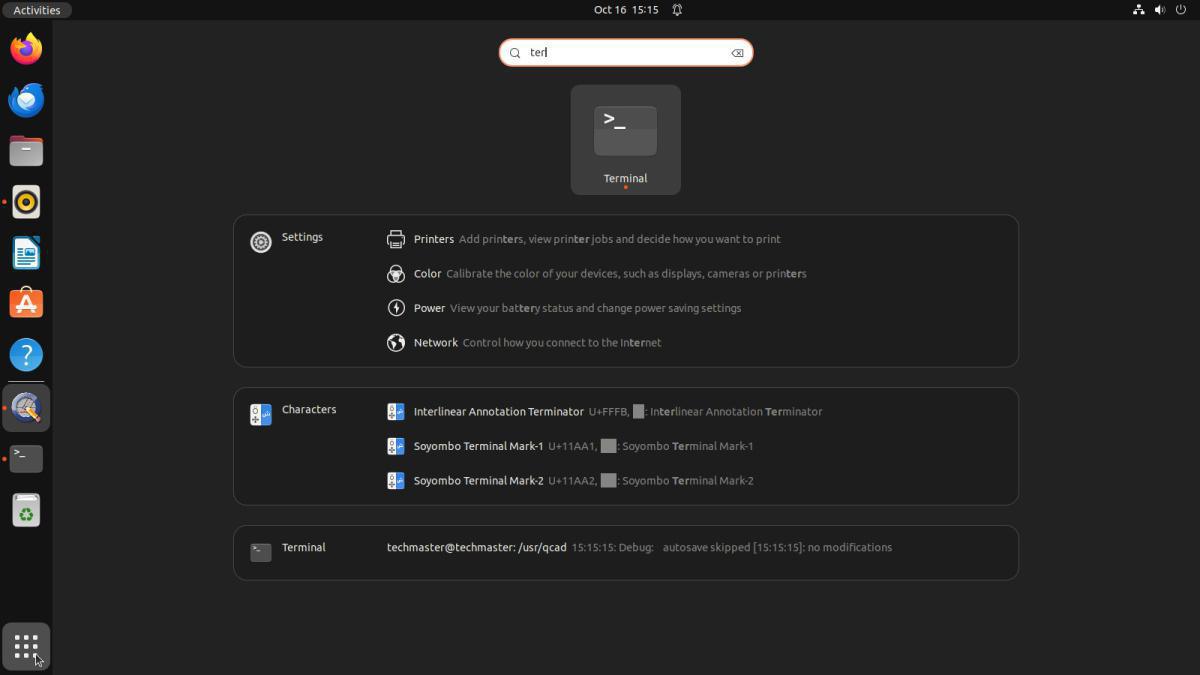Open the clock and calendar menu

tap(626, 10)
